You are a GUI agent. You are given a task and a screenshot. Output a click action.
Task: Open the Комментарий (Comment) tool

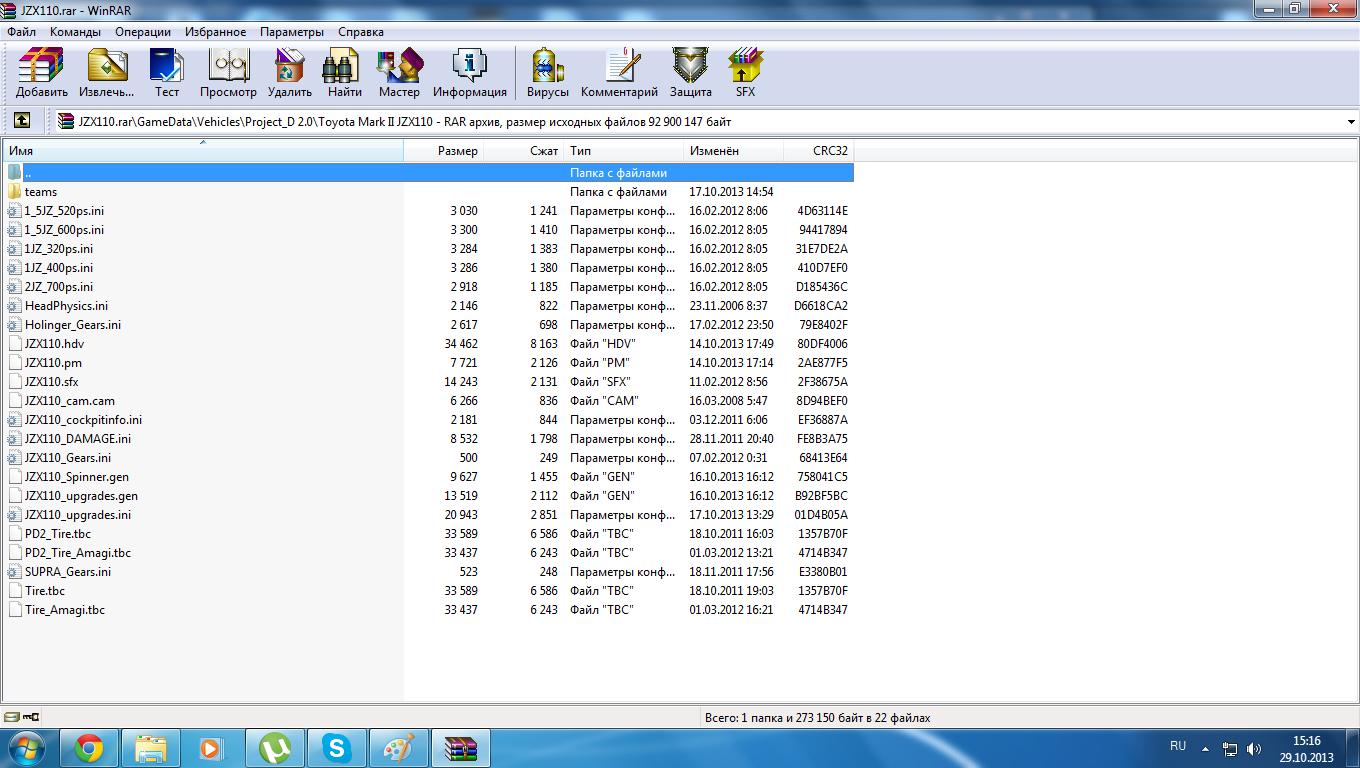click(620, 73)
